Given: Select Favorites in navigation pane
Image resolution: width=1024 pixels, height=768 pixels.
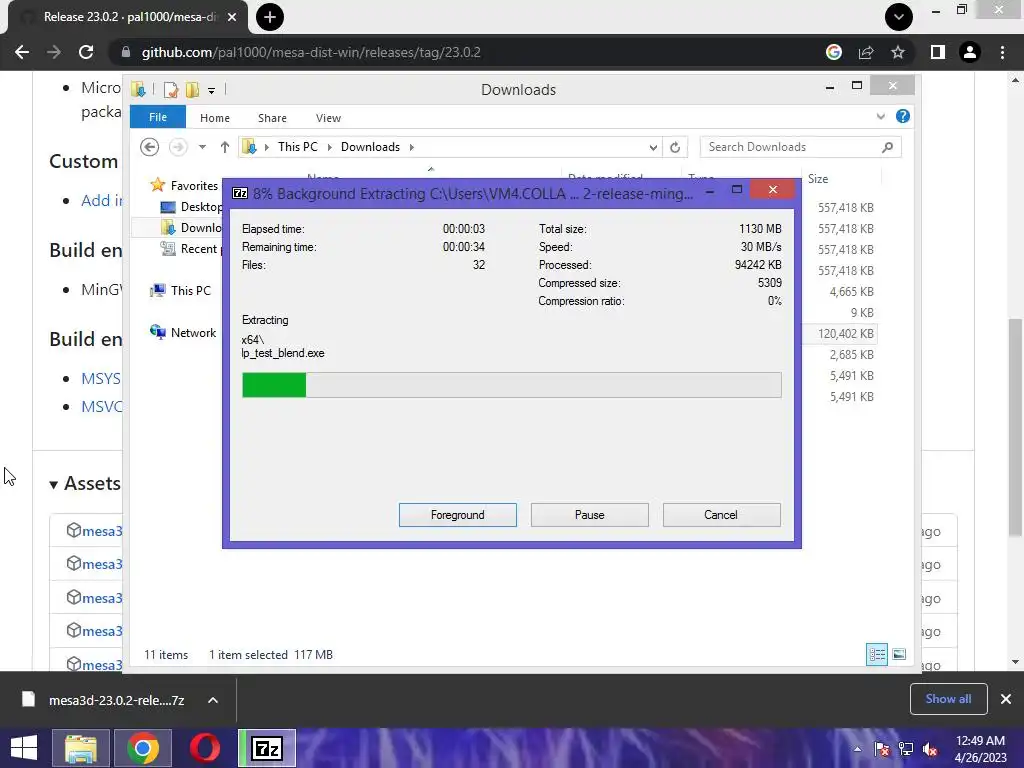Looking at the screenshot, I should pyautogui.click(x=194, y=185).
